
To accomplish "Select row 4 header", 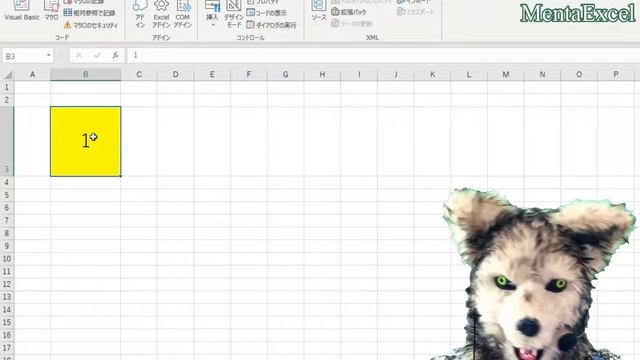I will coord(7,182).
